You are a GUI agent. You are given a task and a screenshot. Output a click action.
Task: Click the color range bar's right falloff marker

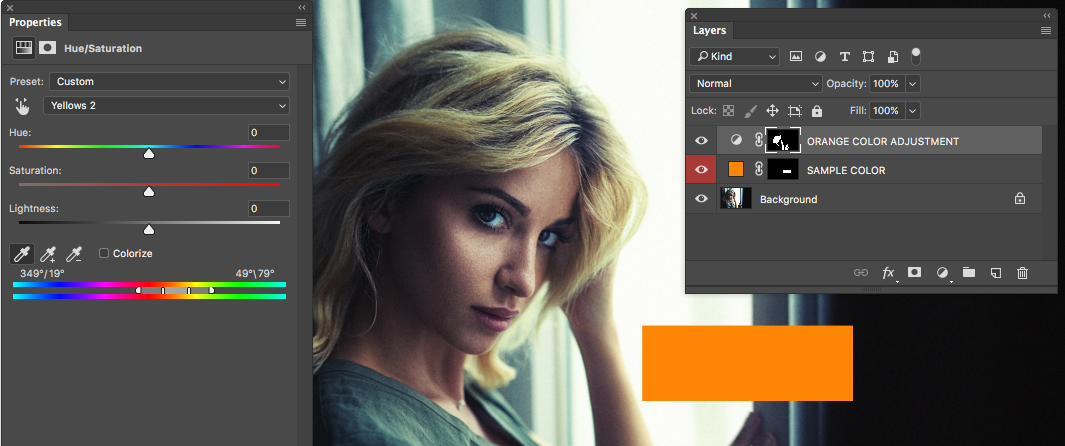(211, 290)
